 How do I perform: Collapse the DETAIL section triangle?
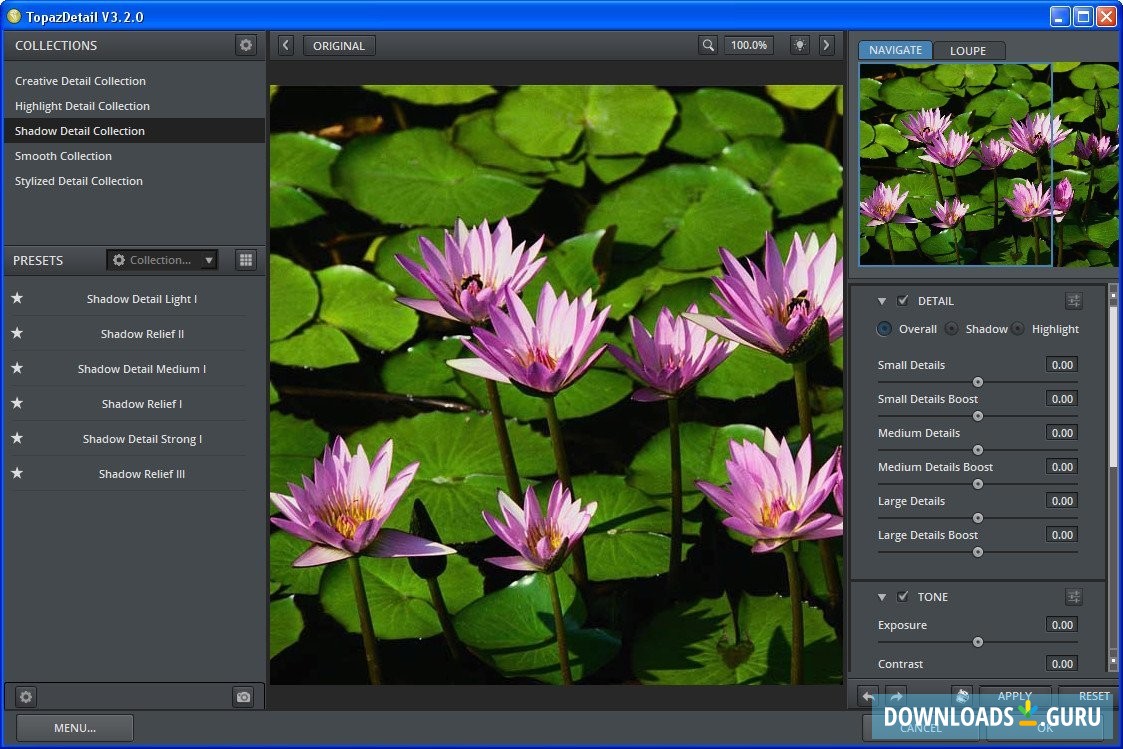click(x=882, y=301)
